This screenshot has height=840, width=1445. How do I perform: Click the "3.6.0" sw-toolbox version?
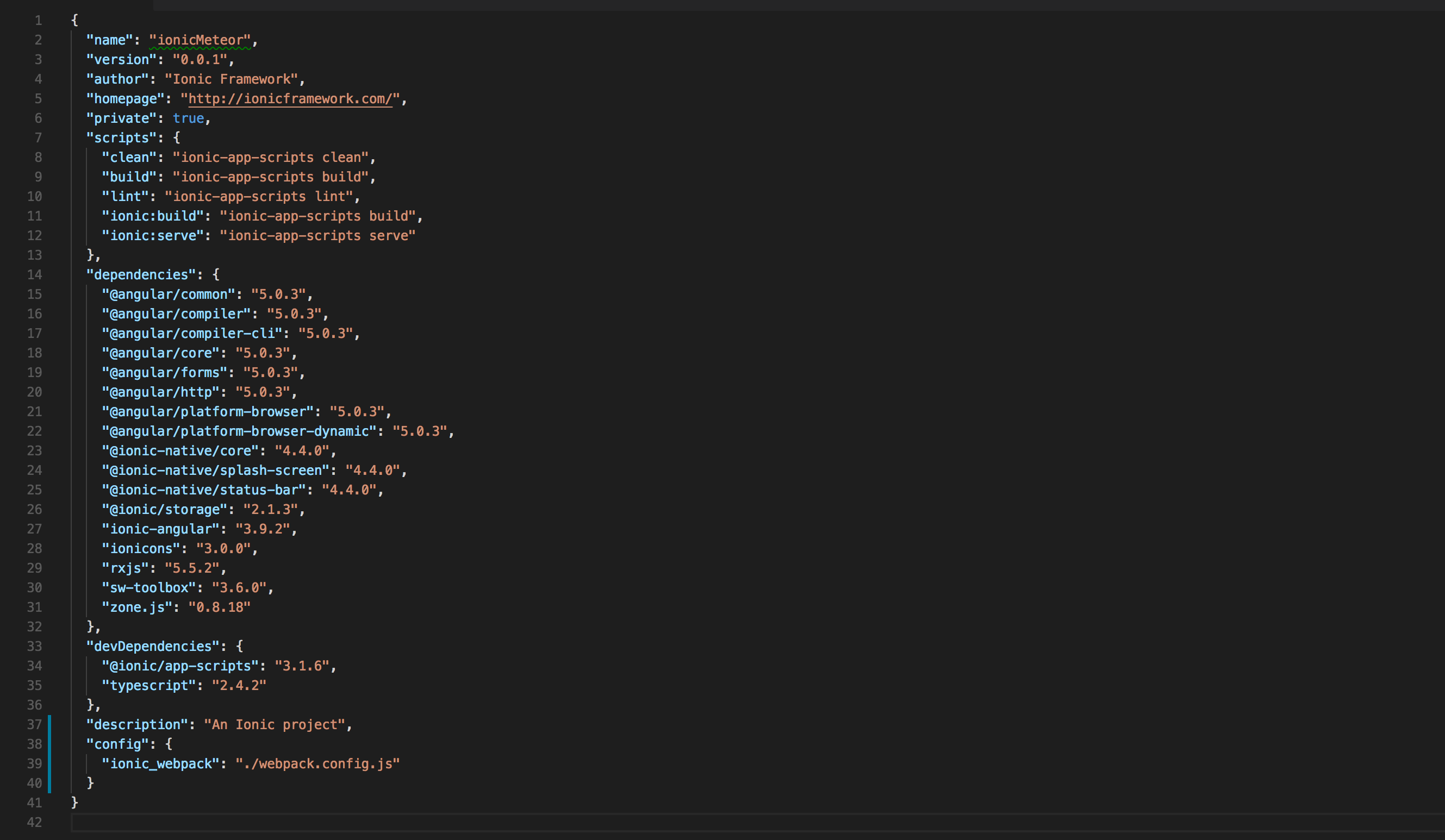(239, 587)
